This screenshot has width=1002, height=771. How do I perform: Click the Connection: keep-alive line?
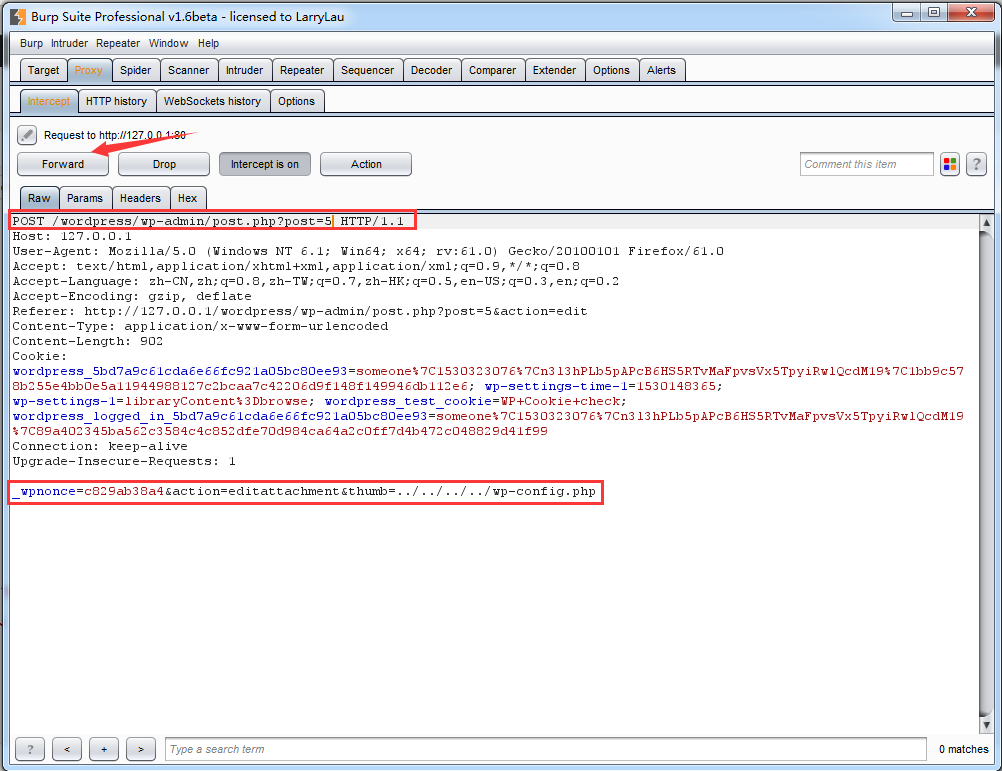point(100,446)
